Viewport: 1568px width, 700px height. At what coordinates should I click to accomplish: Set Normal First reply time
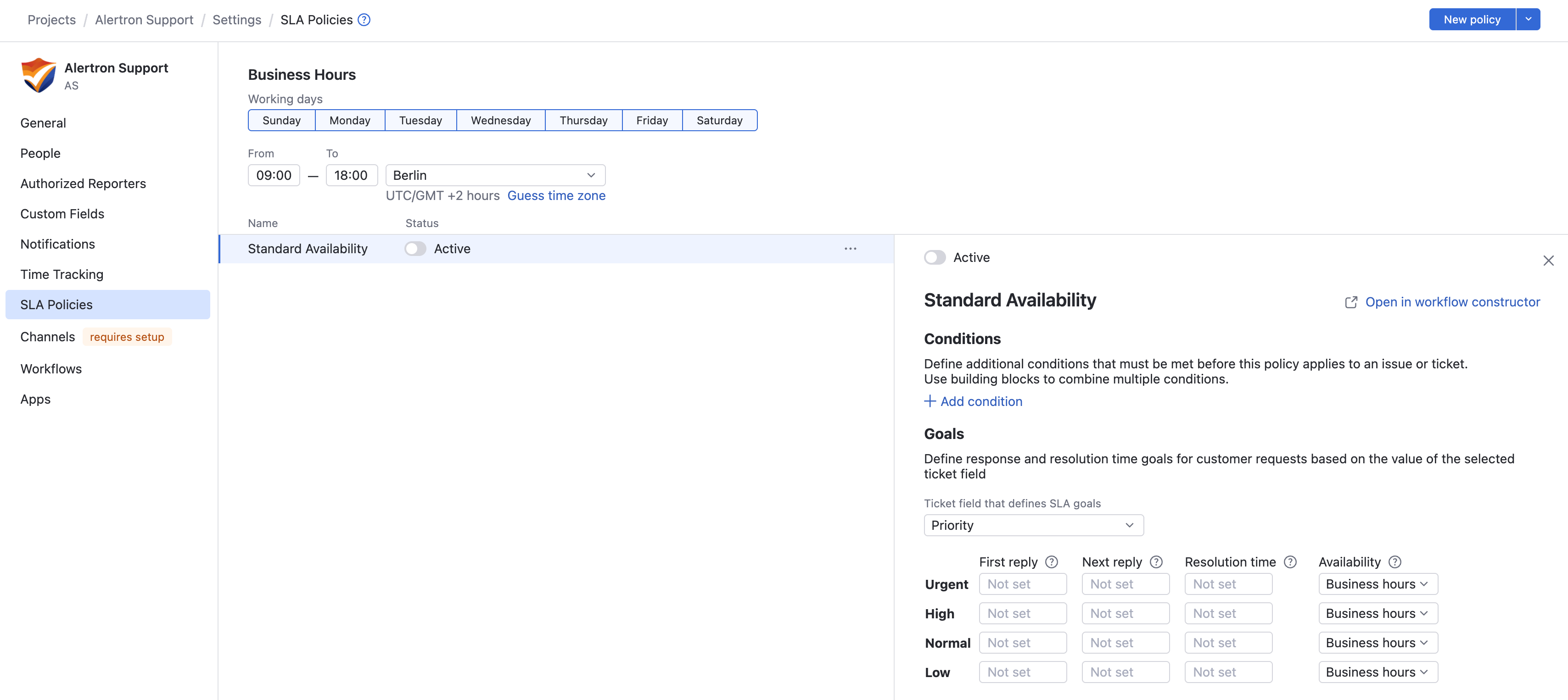point(1023,643)
